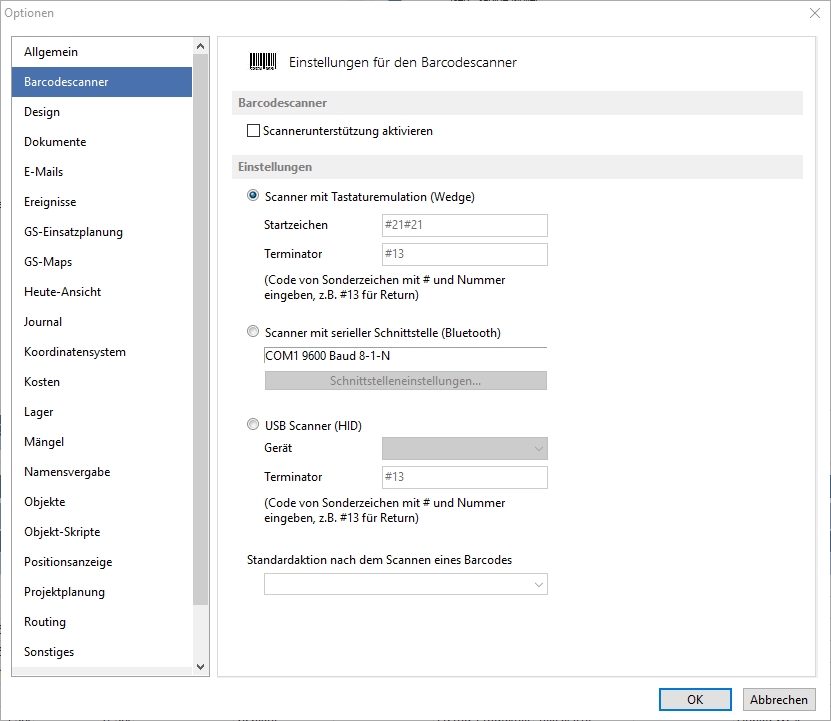Click the Startzeichen input field
The height and width of the screenshot is (721, 831).
(x=465, y=225)
